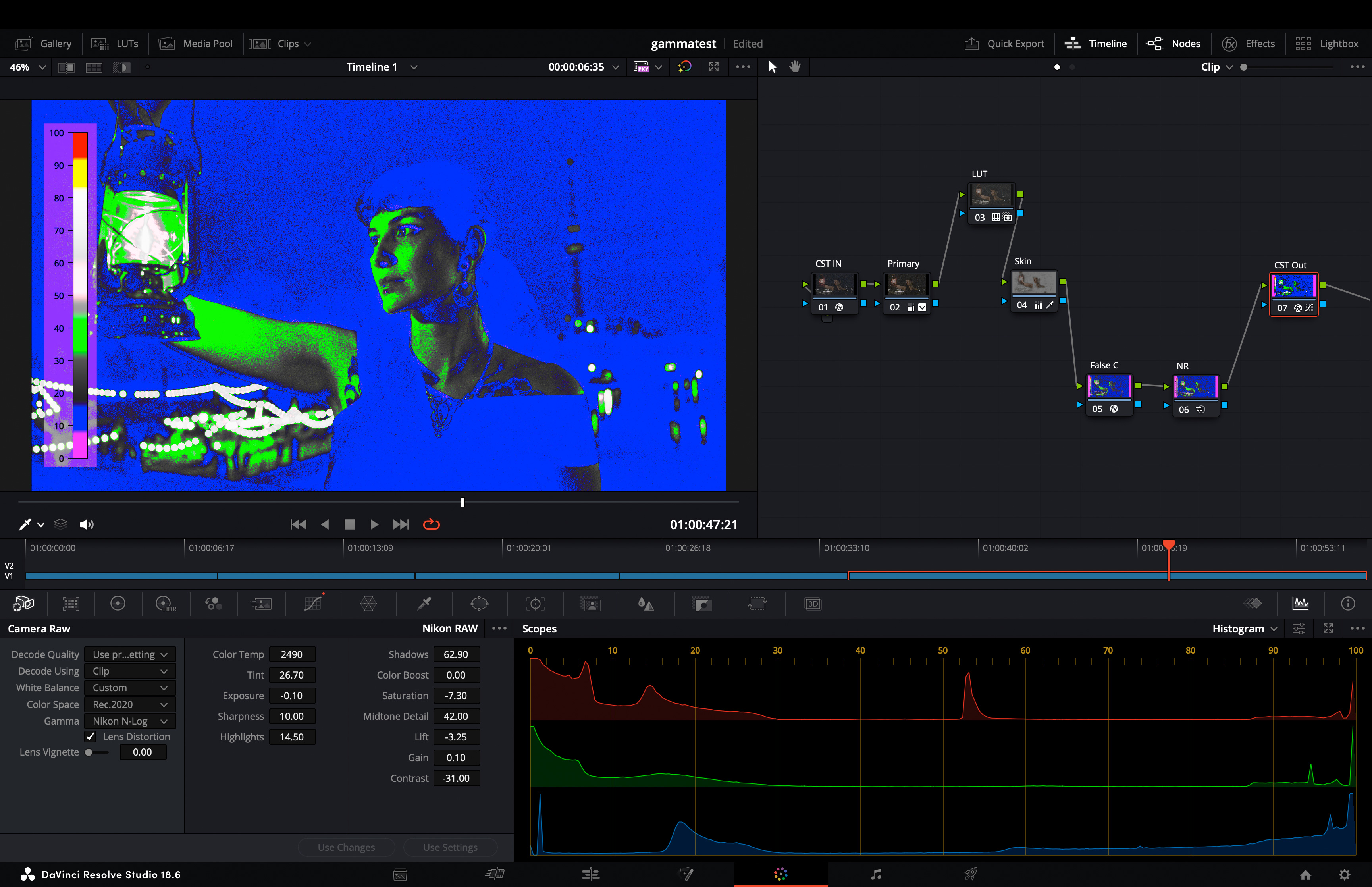Toggle the Clips thumbnail strip
Viewport: 1372px width, 887px height.
click(x=280, y=44)
